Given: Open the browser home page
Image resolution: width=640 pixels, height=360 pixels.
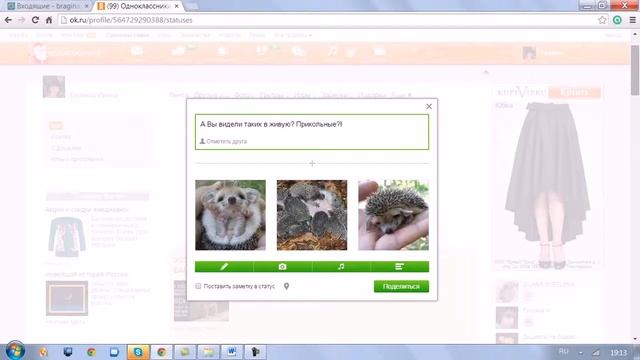Looking at the screenshot, I should pos(49,20).
